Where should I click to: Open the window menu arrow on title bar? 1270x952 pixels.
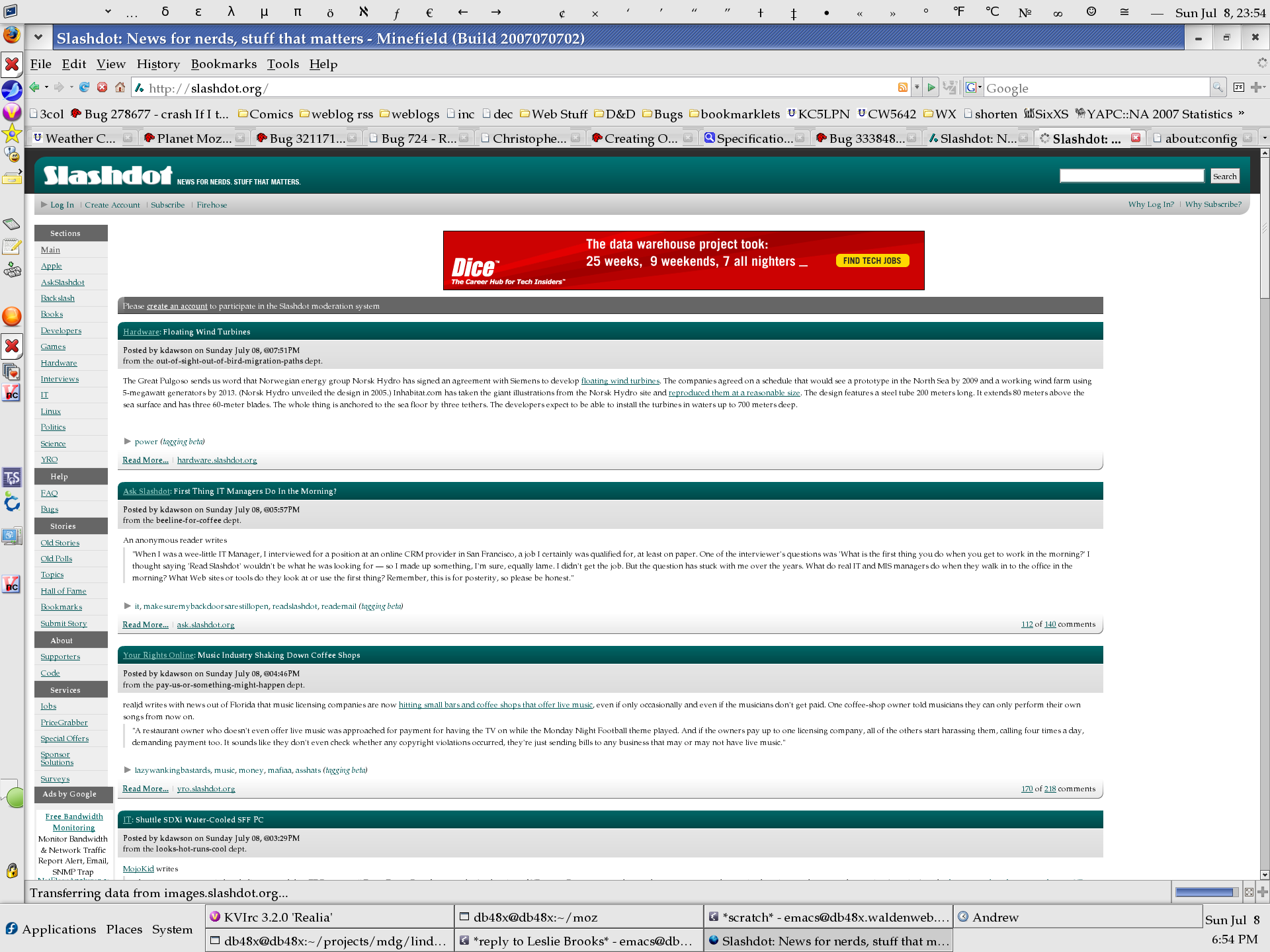click(38, 38)
